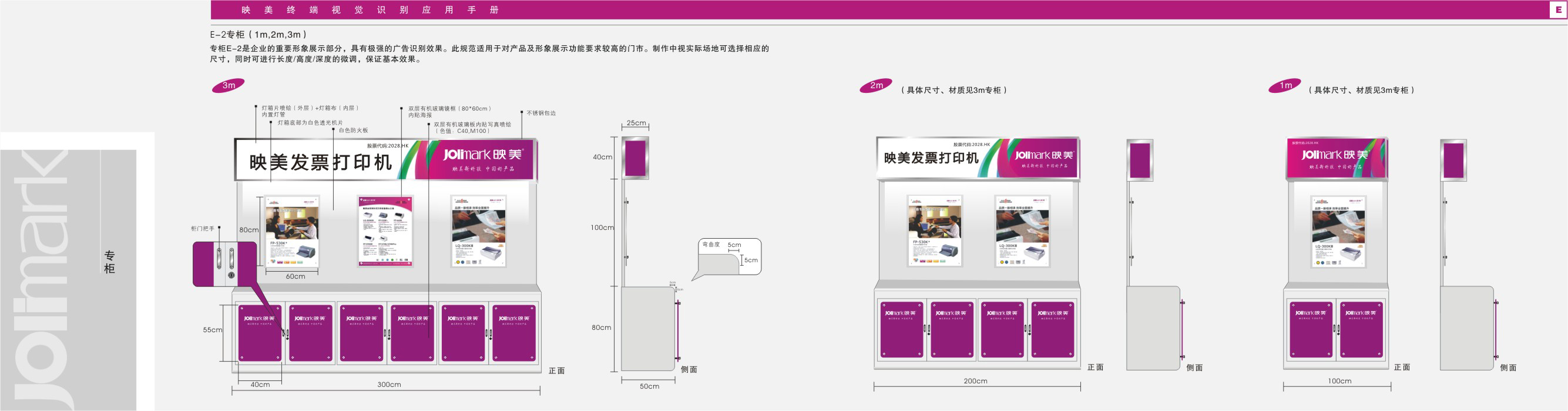This screenshot has width=1568, height=411.
Task: Click the annotation 不锈钢包边
Action: (x=541, y=113)
